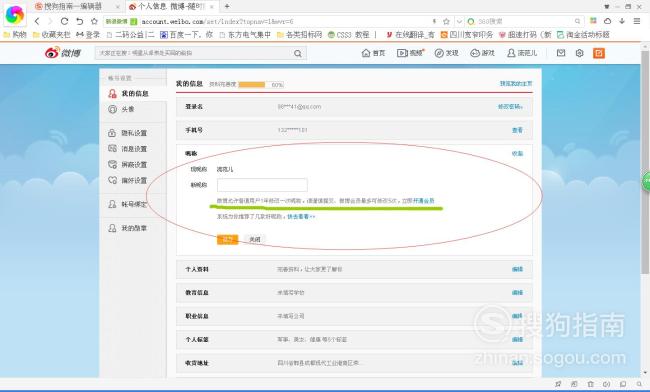Open the 四川宽窄印务 bookmark
650x392 pixels.
pyautogui.click(x=467, y=35)
